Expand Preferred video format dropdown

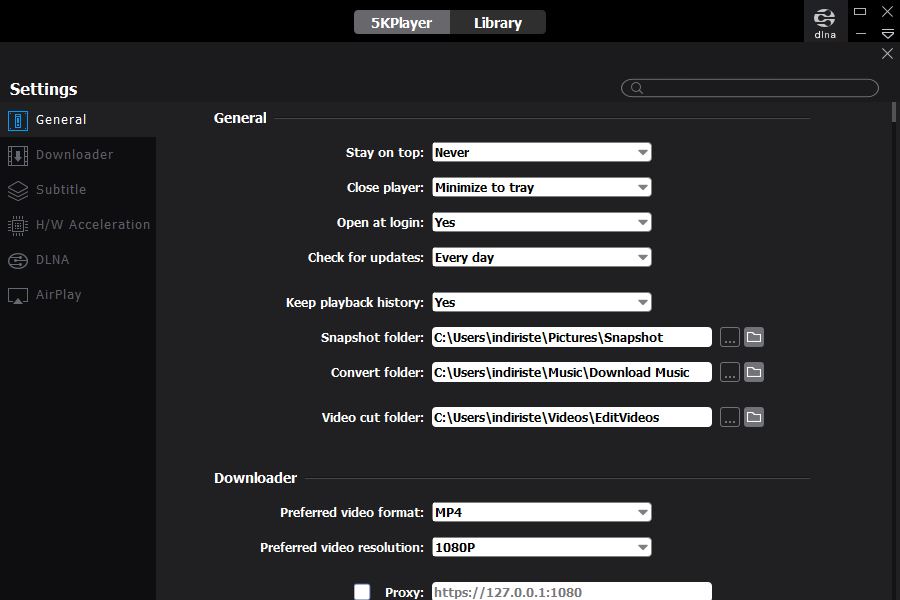(x=541, y=513)
